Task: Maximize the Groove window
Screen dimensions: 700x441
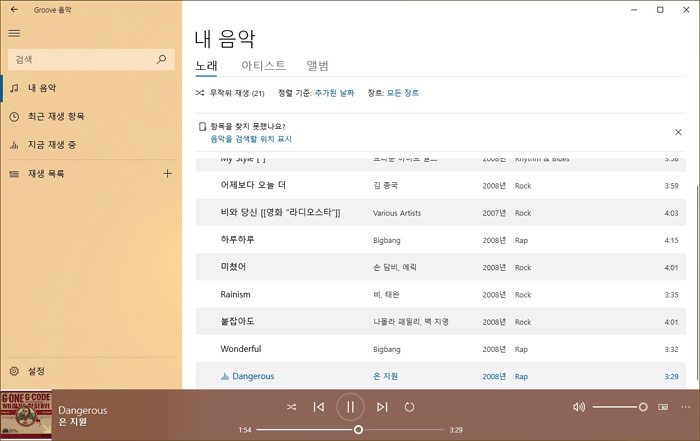Action: click(660, 10)
